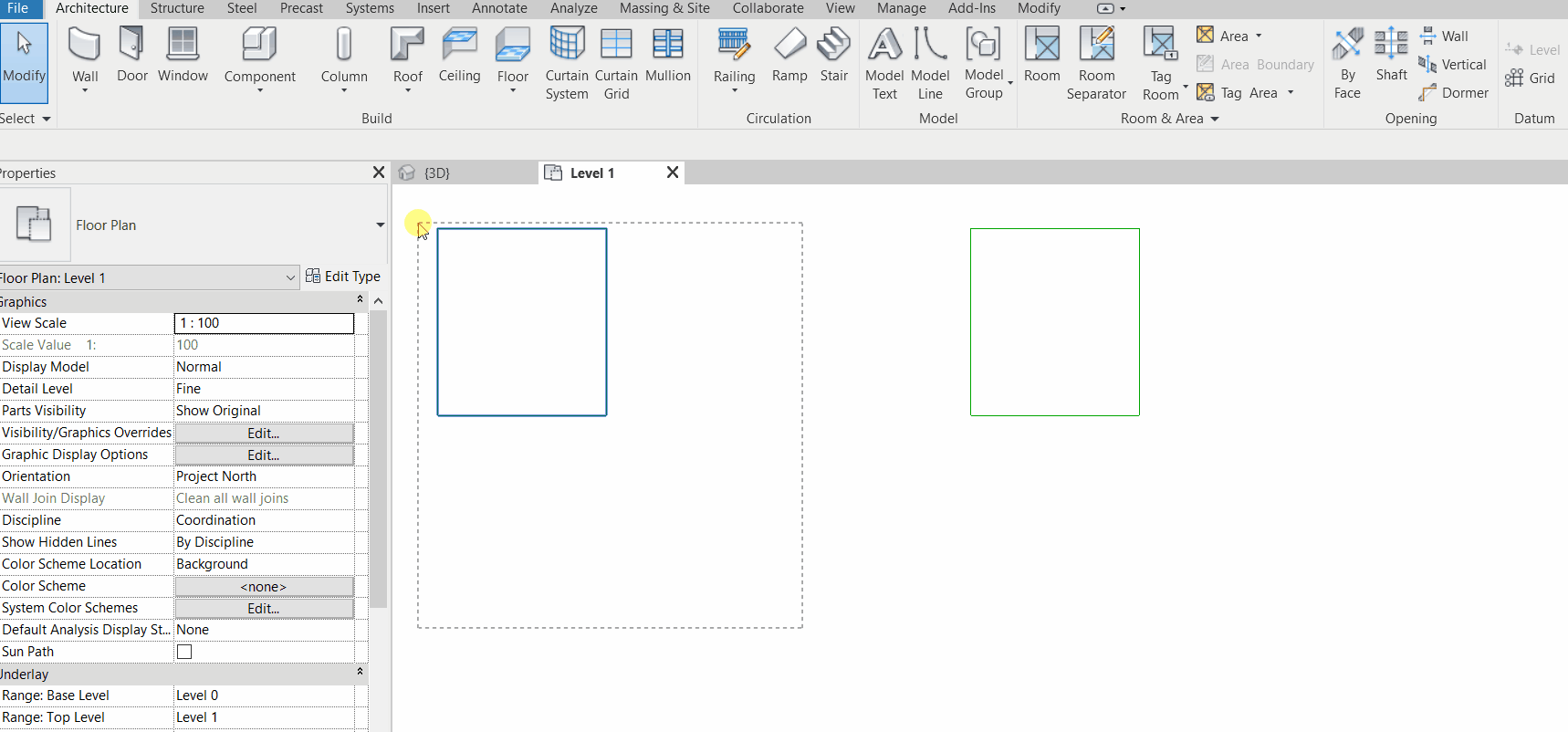This screenshot has width=1568, height=732.
Task: Click the Edit Type button
Action: point(343,277)
